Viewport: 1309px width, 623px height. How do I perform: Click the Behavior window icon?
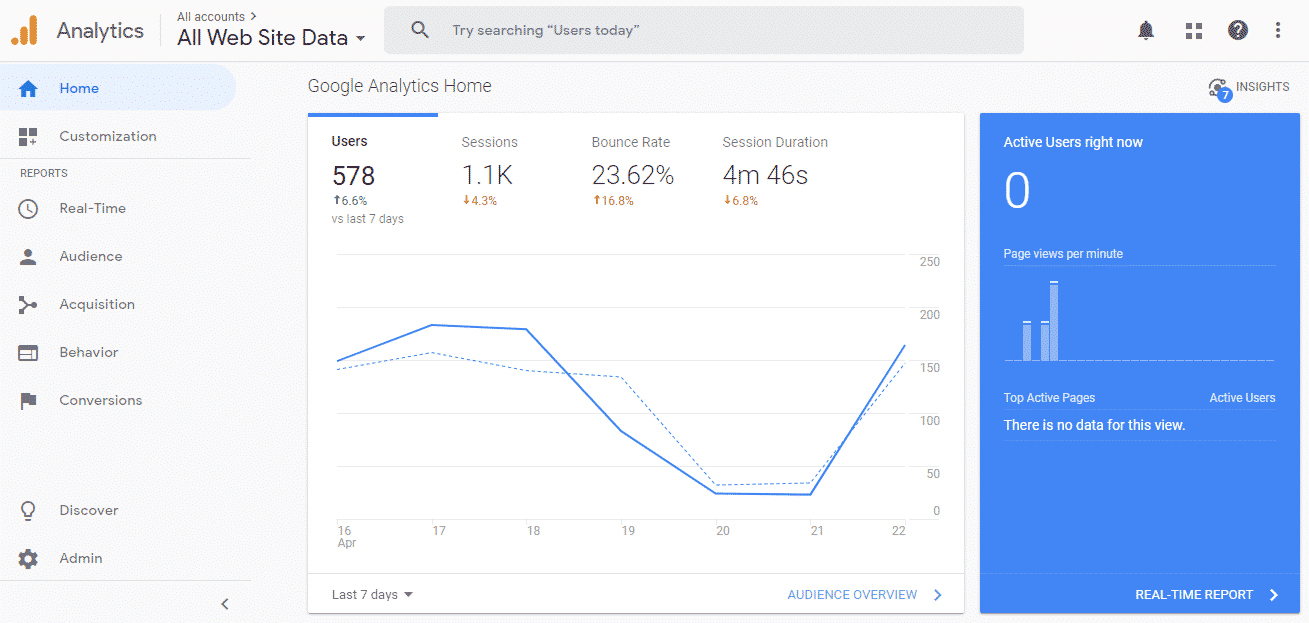point(28,352)
